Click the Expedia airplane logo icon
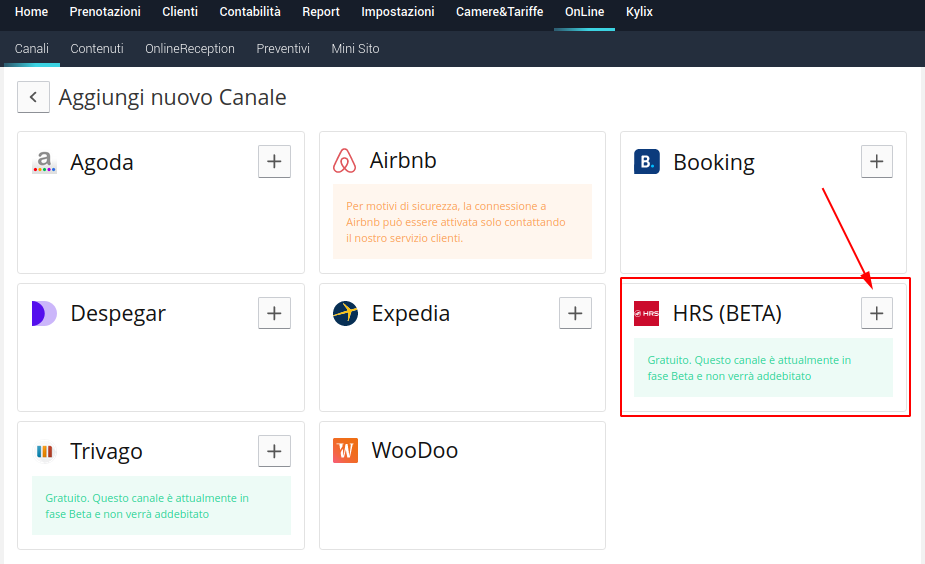This screenshot has width=925, height=564. pos(345,313)
